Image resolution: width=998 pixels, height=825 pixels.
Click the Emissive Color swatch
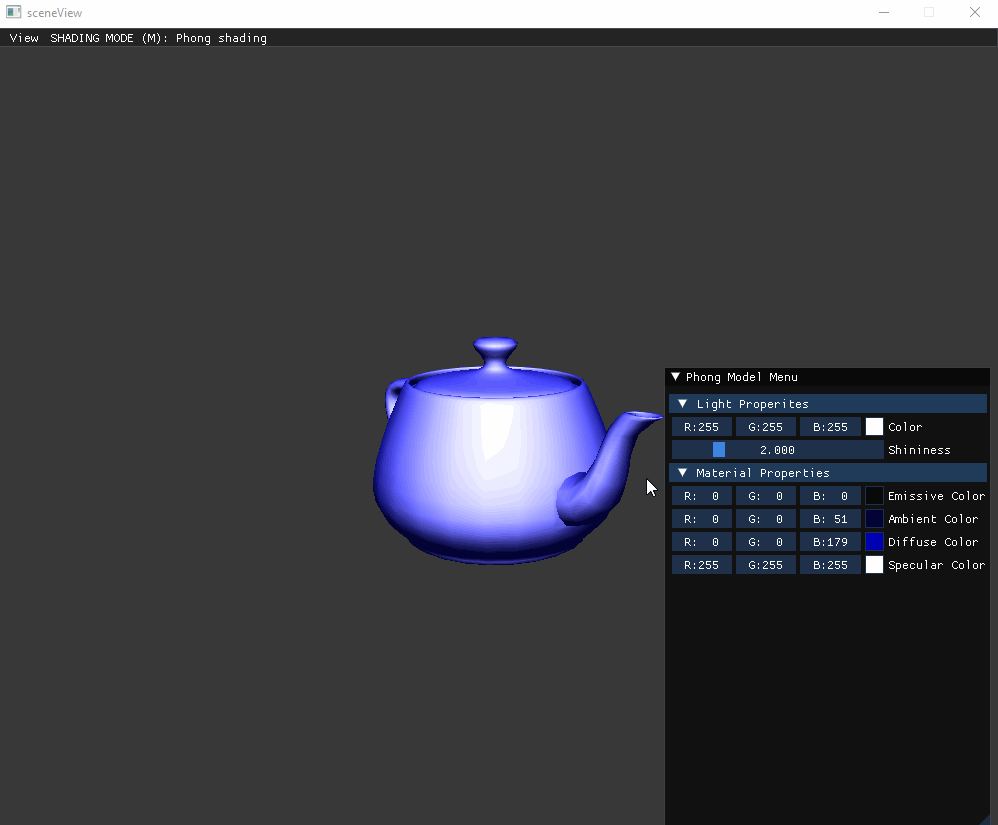pyautogui.click(x=874, y=496)
